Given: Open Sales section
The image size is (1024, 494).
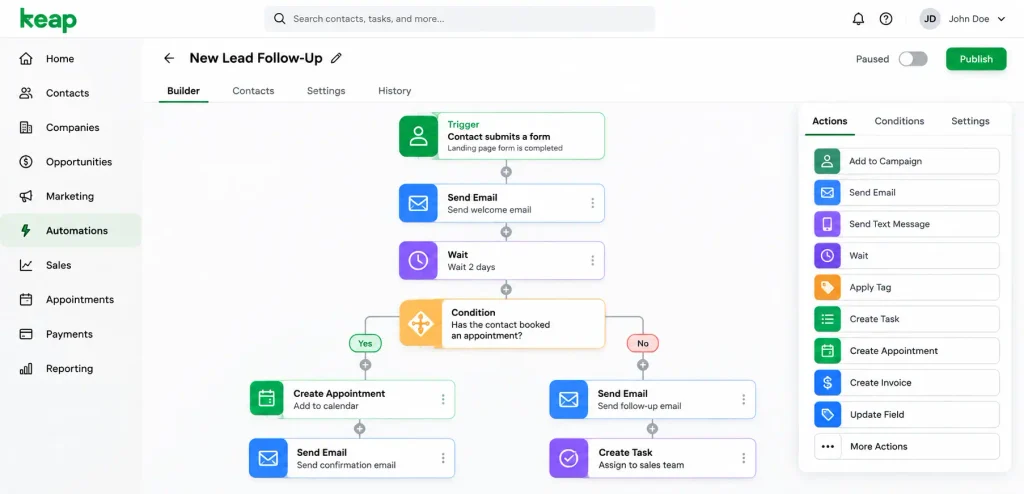Looking at the screenshot, I should point(71,265).
